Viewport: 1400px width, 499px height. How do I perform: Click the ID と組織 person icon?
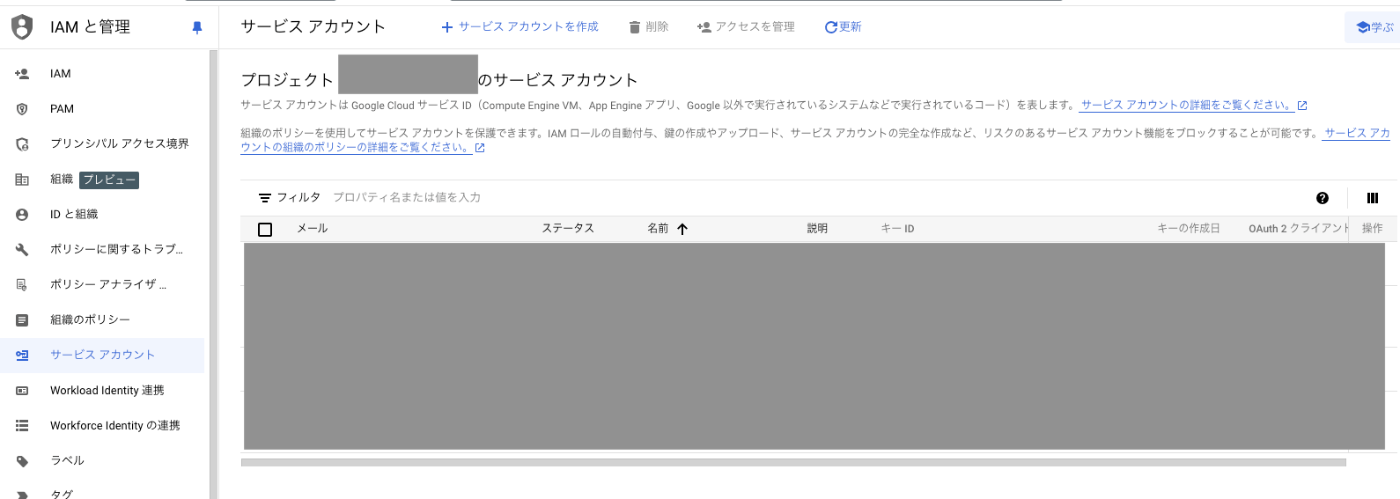(22, 214)
